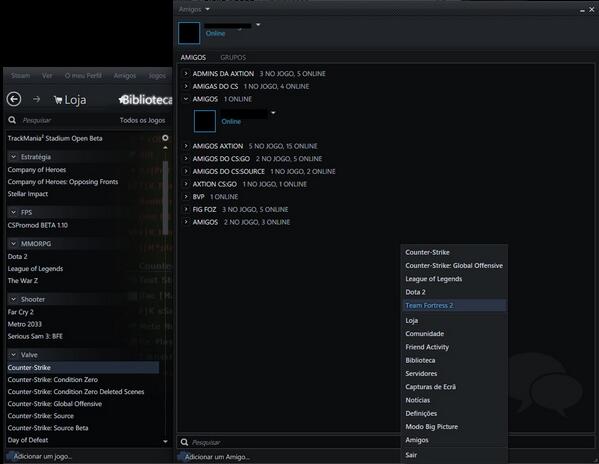Screen dimensions: 599x464
Task: Select The War Z in library
Action: [23, 281]
